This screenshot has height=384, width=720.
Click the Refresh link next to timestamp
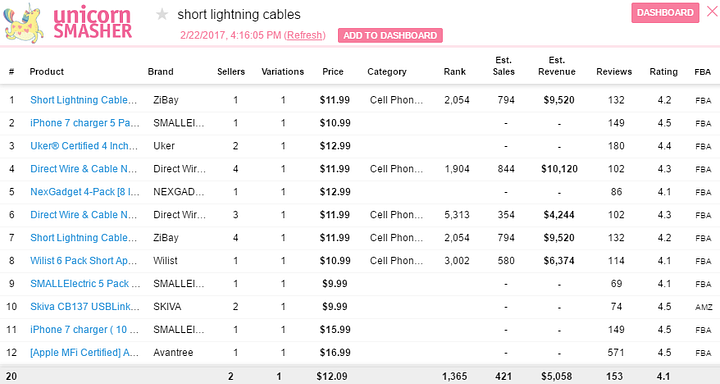click(305, 35)
